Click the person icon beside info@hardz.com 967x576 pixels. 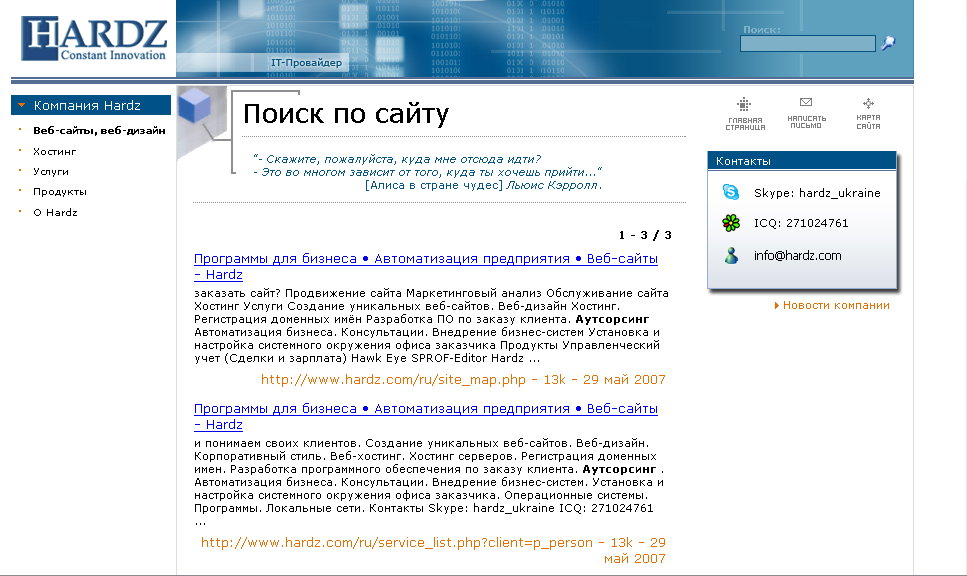pyautogui.click(x=731, y=255)
